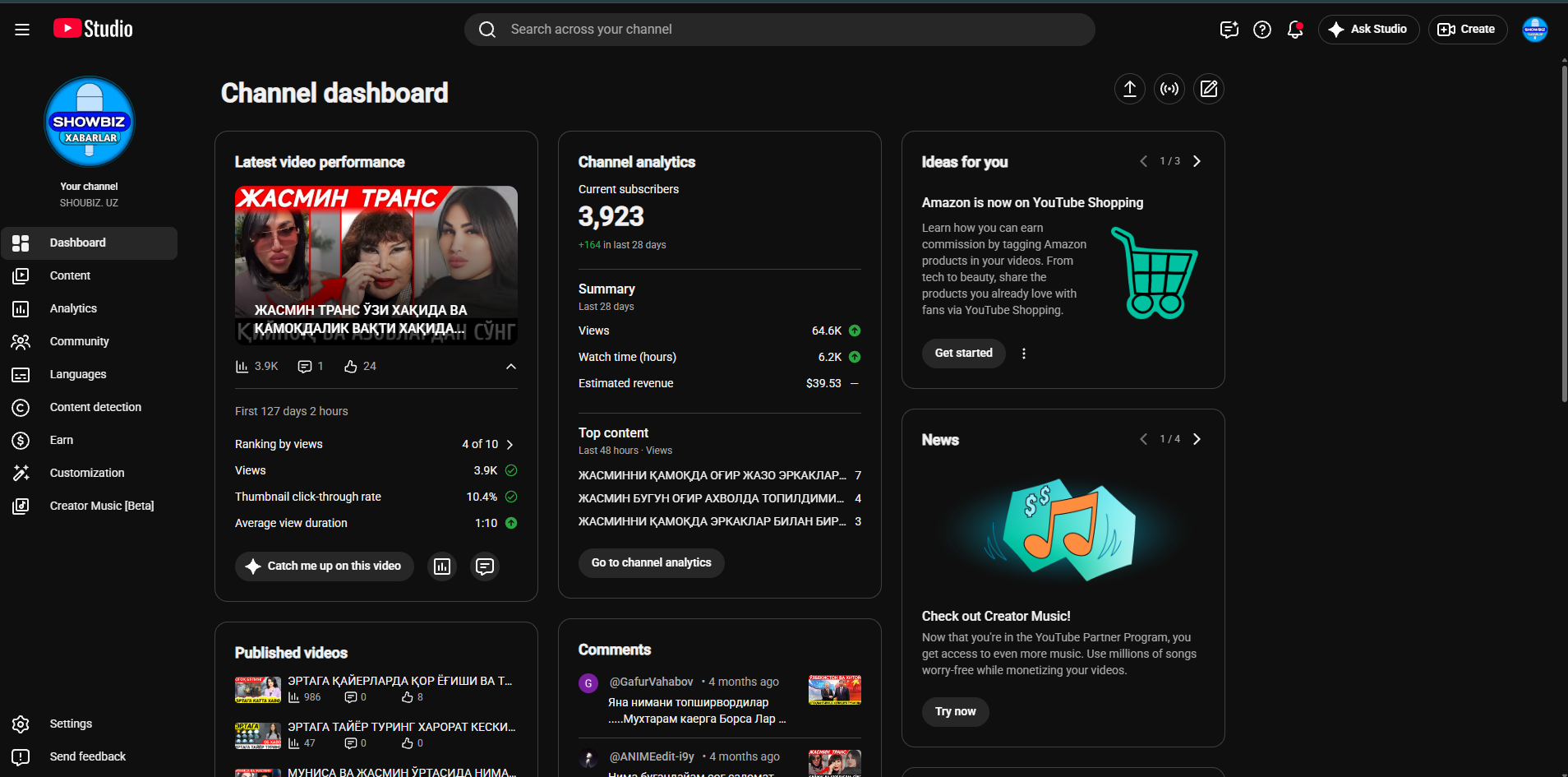Open video comments icon beside Catch me up
The width and height of the screenshot is (1568, 777).
click(x=485, y=567)
